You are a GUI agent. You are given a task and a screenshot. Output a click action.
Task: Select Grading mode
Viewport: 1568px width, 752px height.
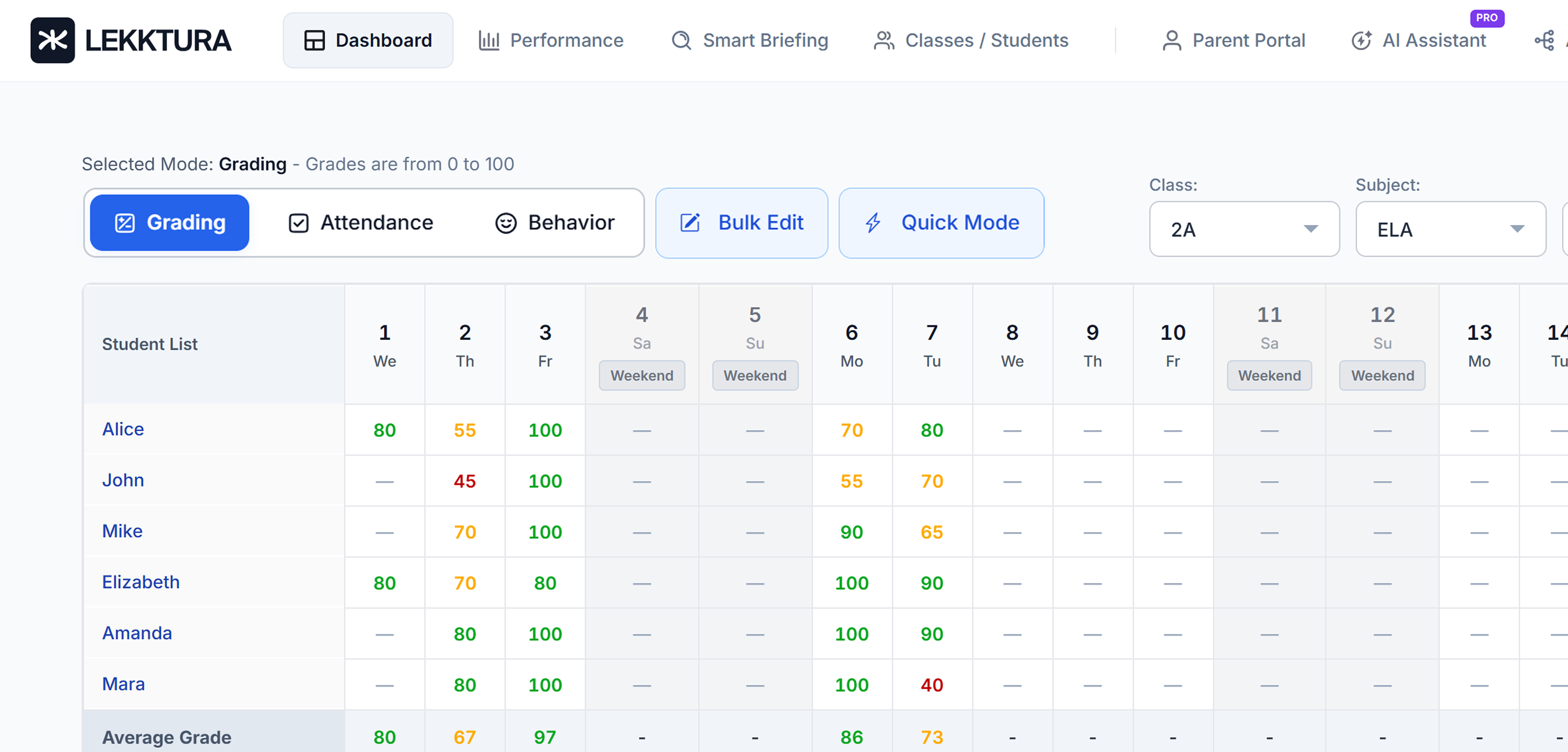[170, 222]
